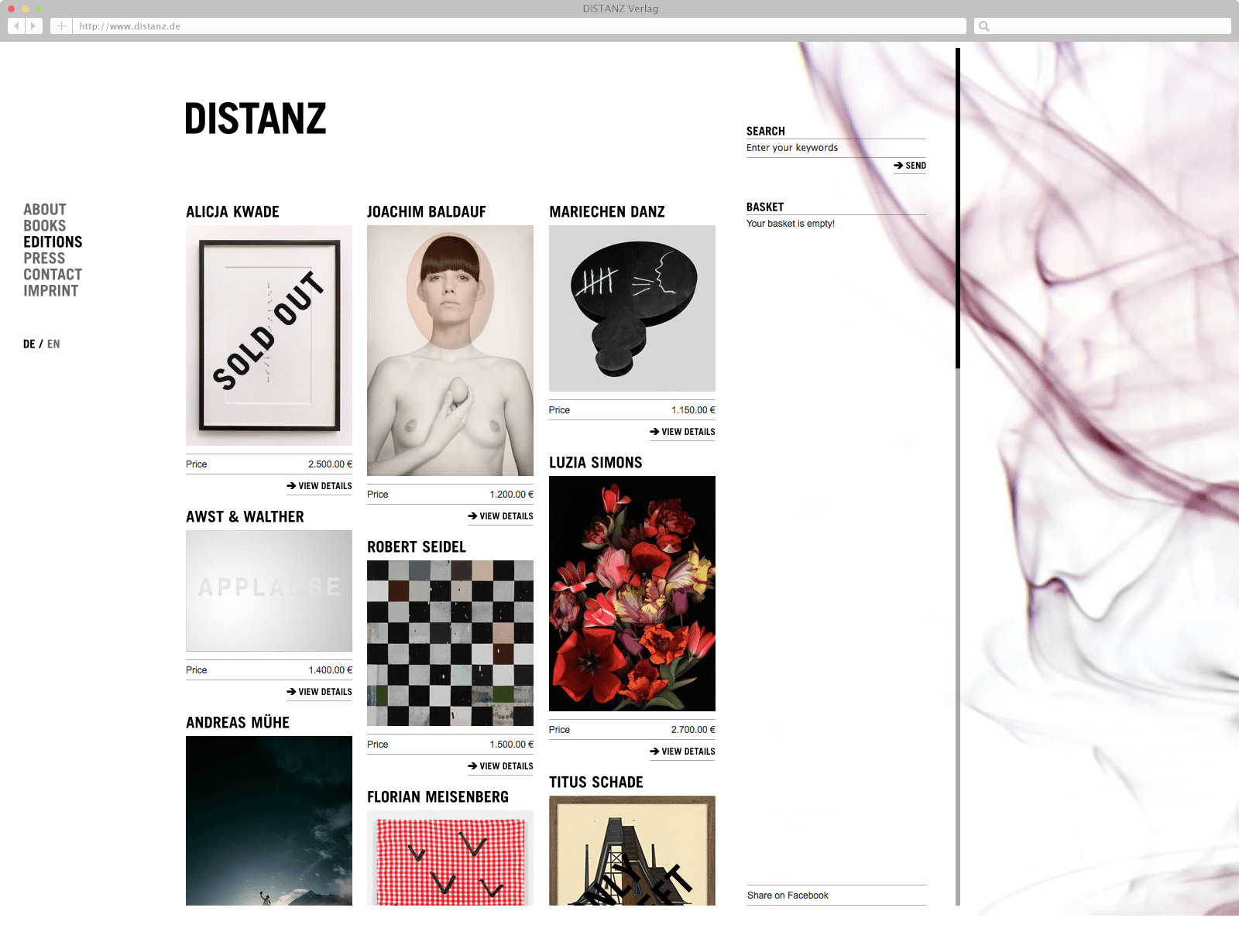Click arrow icon for Alicja Kwade details
This screenshot has width=1239, height=952.
pyautogui.click(x=291, y=486)
